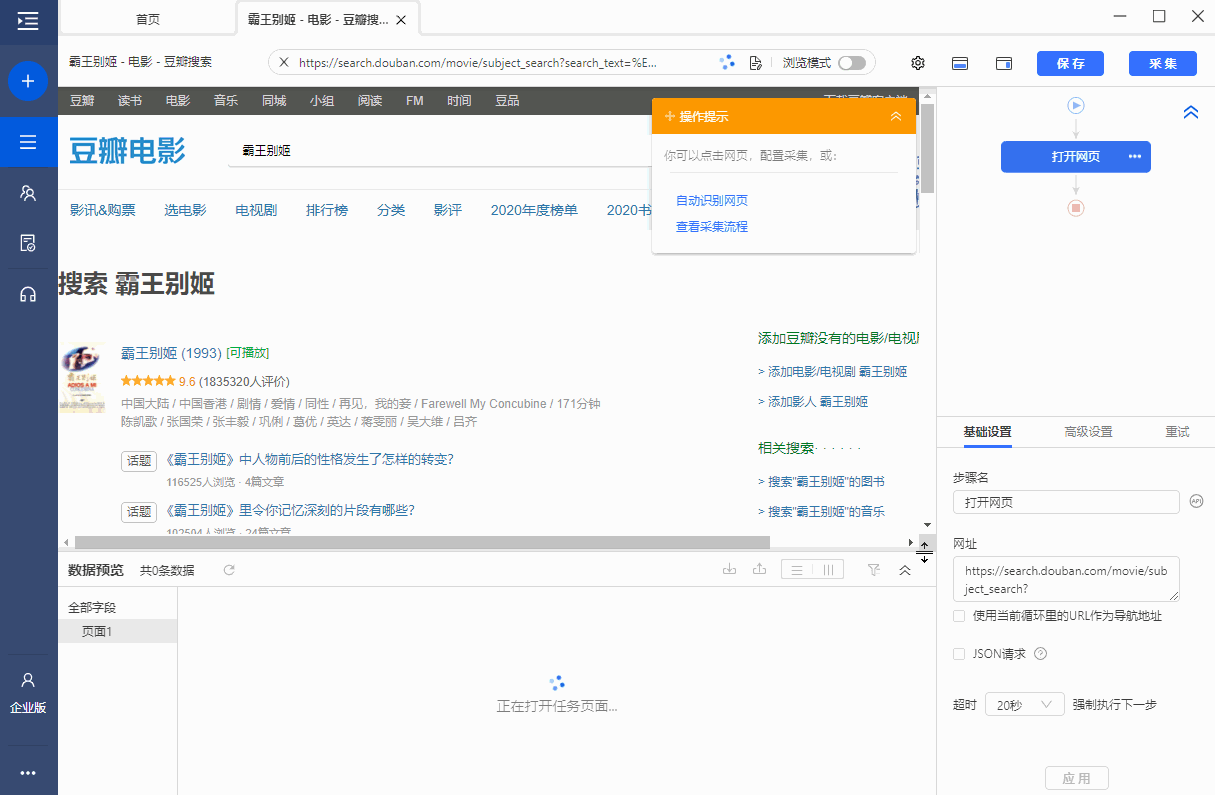Click the workflow start play node
Screen dimensions: 1215x795
click(1076, 105)
